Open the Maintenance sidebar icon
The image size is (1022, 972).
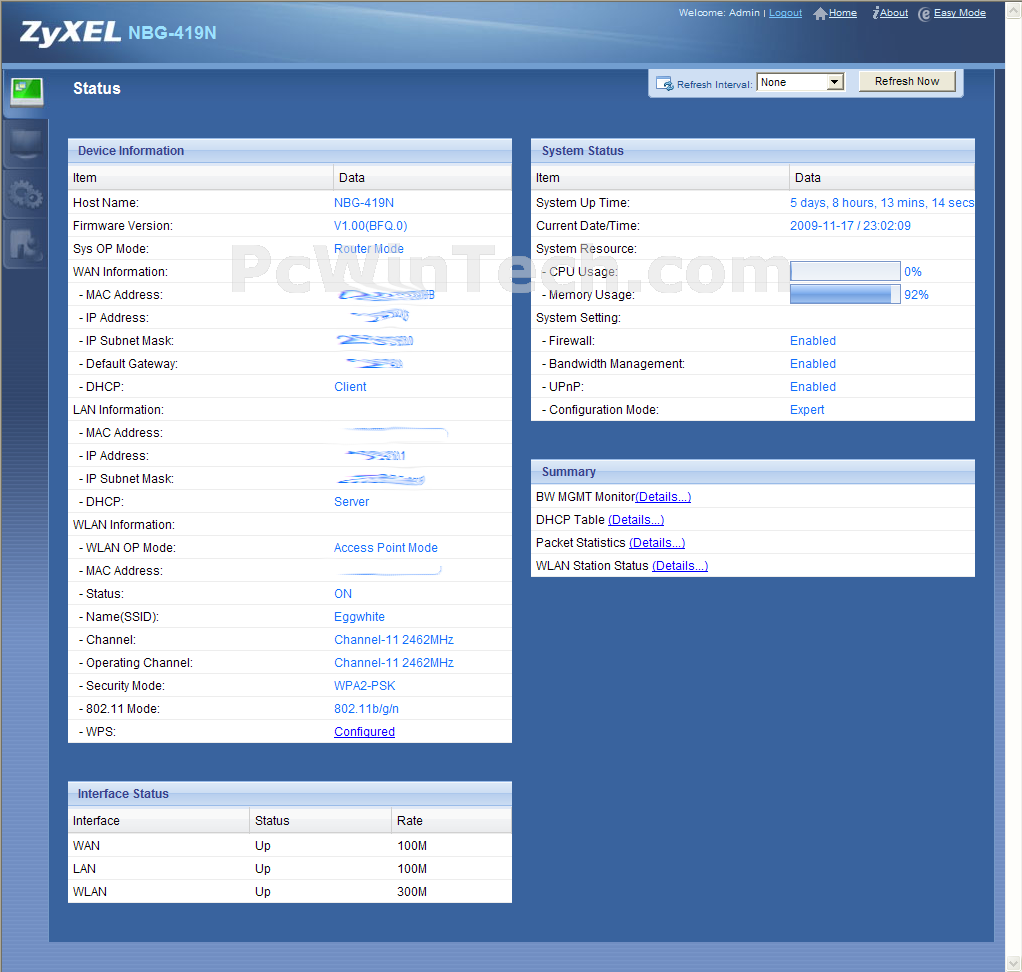coord(26,244)
